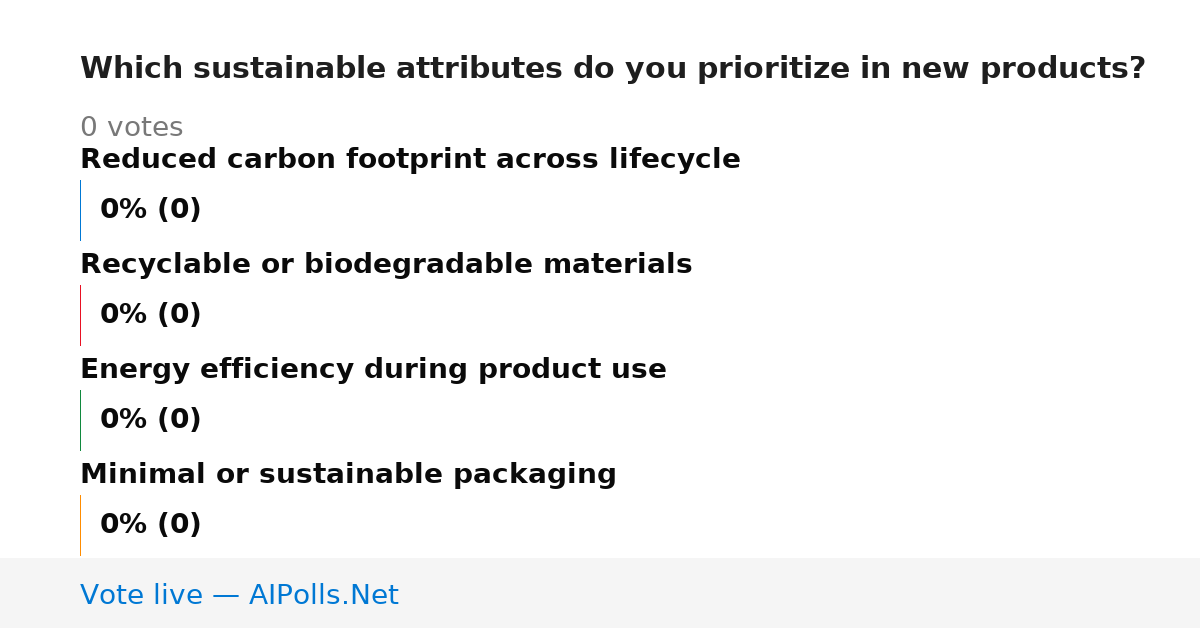Click the blue bar under Reduced carbon footprint
The height and width of the screenshot is (628, 1200).
tap(80, 210)
